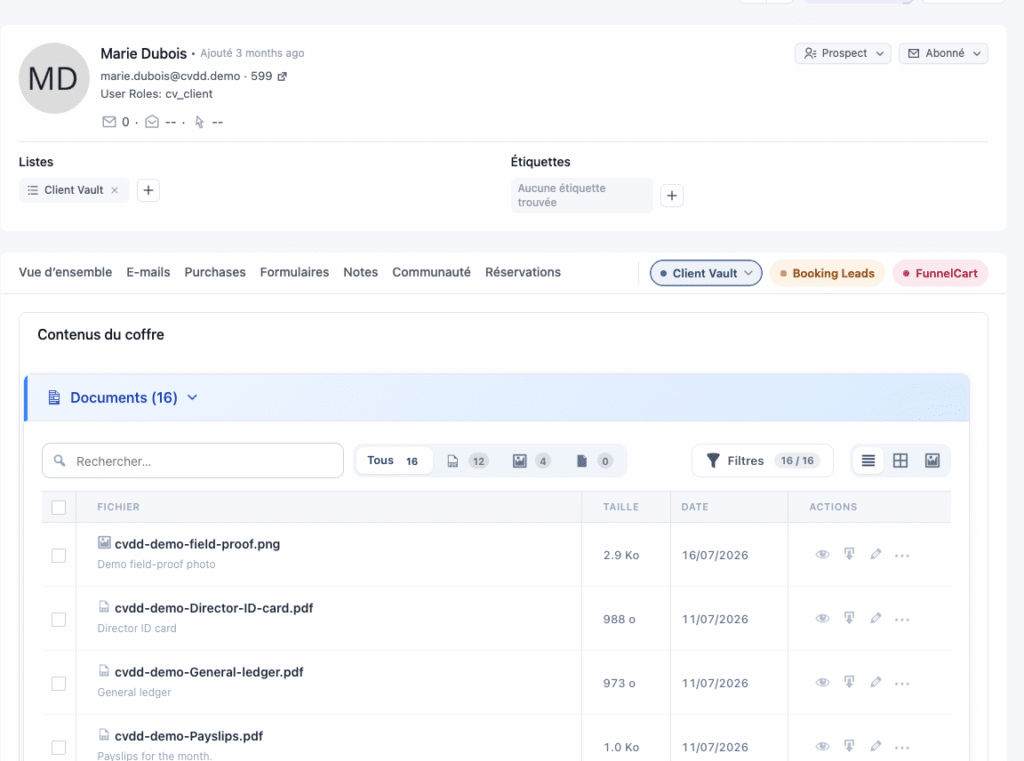Image resolution: width=1024 pixels, height=761 pixels.
Task: Open the Purchases tab
Action: tap(215, 272)
